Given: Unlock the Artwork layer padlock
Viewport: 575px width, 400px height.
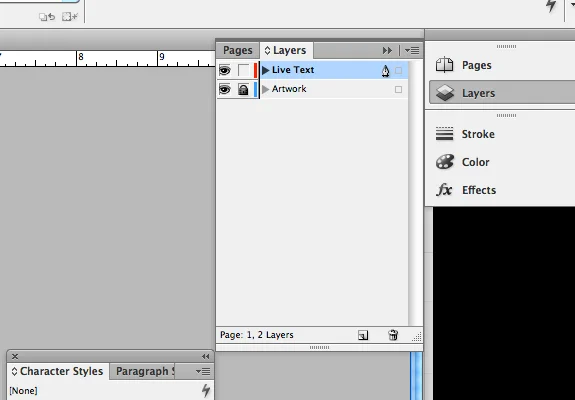Looking at the screenshot, I should [x=243, y=89].
